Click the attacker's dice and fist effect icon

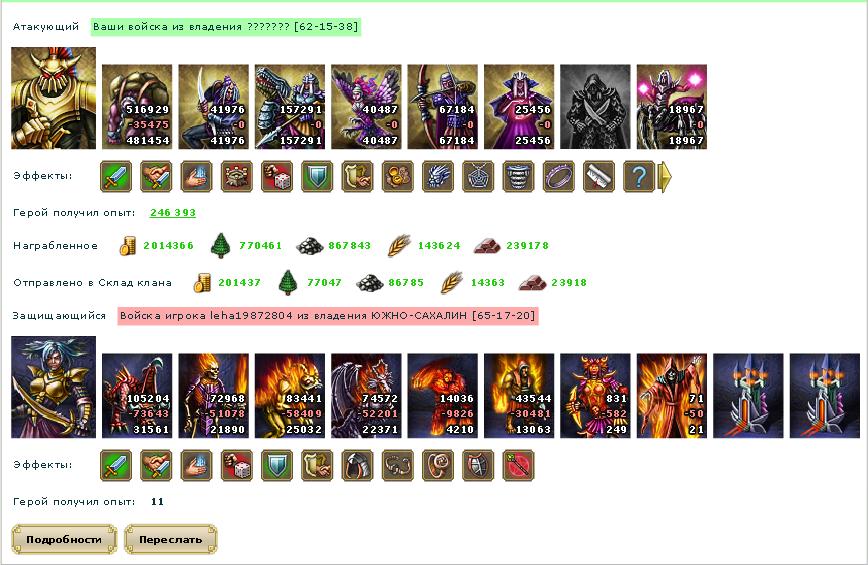277,177
